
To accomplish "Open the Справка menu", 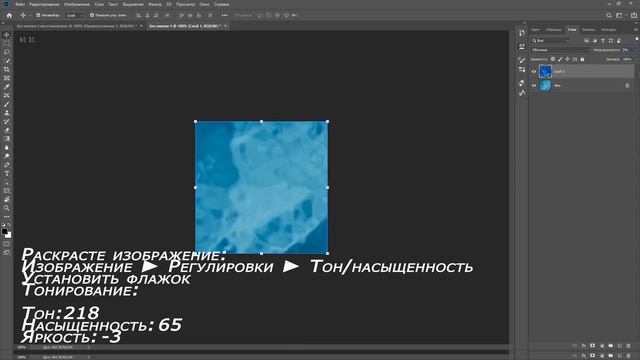I will pyautogui.click(x=221, y=4).
